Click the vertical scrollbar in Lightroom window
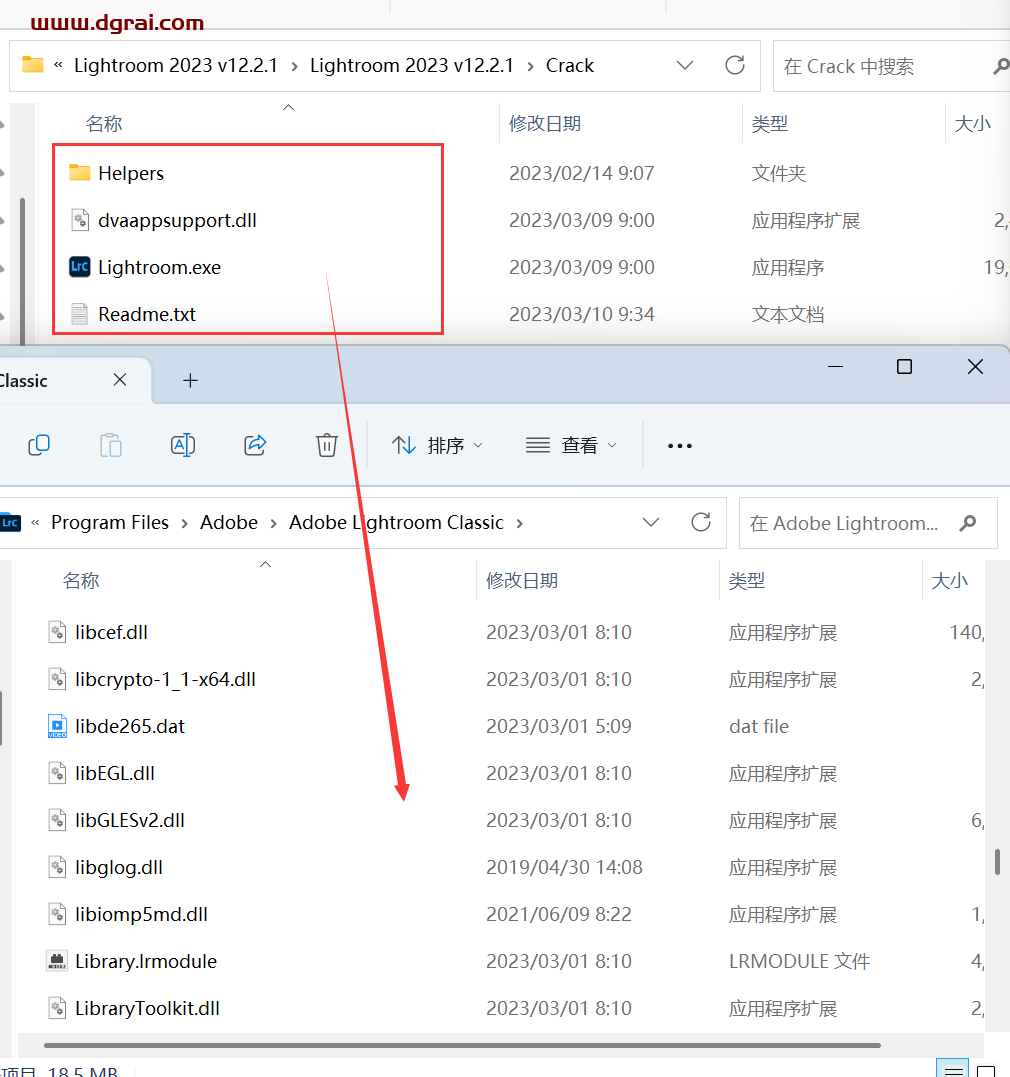The image size is (1010, 1077). point(997,862)
